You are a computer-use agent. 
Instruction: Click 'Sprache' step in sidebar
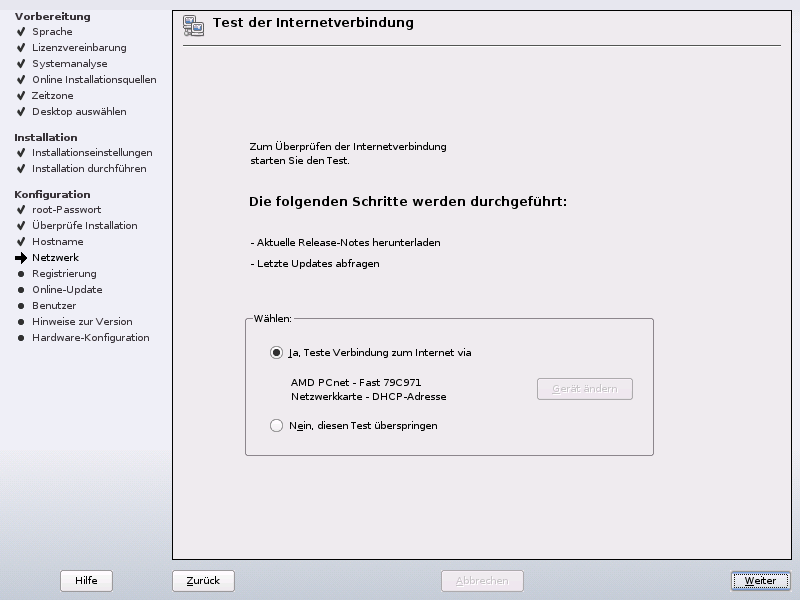[x=52, y=32]
